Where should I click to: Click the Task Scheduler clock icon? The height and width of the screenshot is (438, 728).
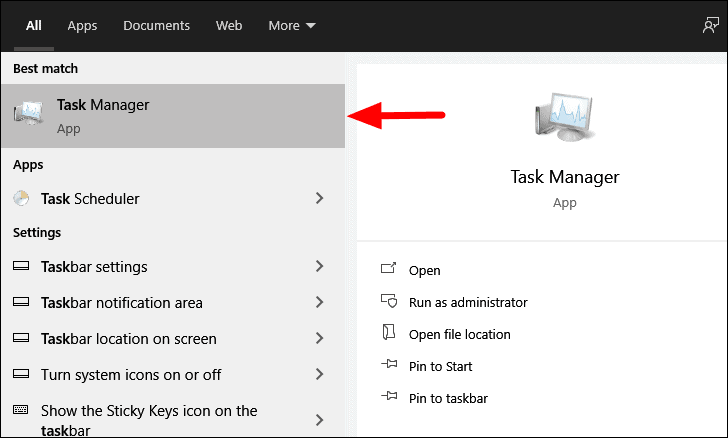(x=21, y=198)
